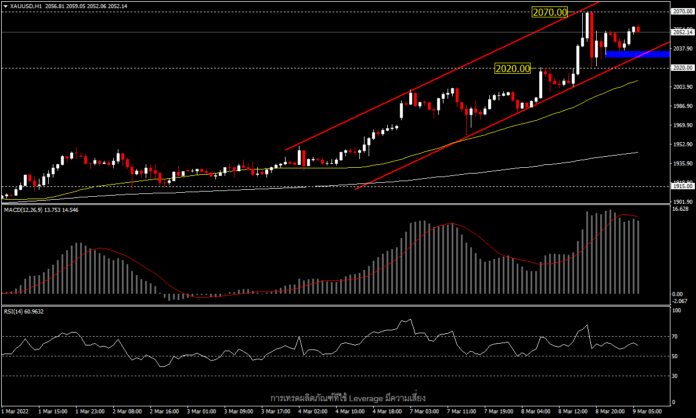This screenshot has width=696, height=418.
Task: Click the current price tag 2052.14 on axis
Action: (x=683, y=32)
